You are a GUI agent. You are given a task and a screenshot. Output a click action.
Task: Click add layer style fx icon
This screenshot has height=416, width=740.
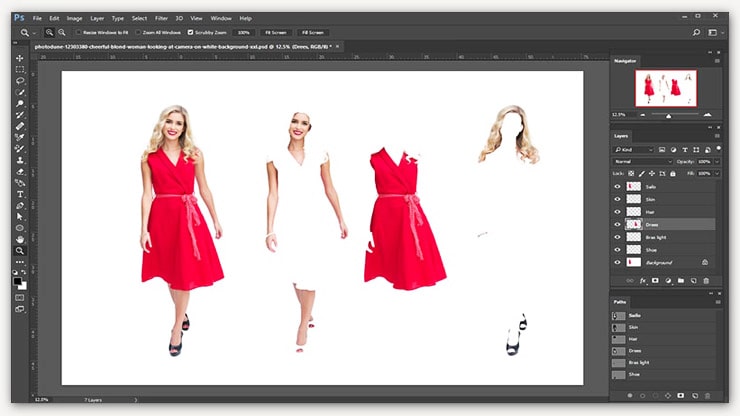pyautogui.click(x=641, y=281)
